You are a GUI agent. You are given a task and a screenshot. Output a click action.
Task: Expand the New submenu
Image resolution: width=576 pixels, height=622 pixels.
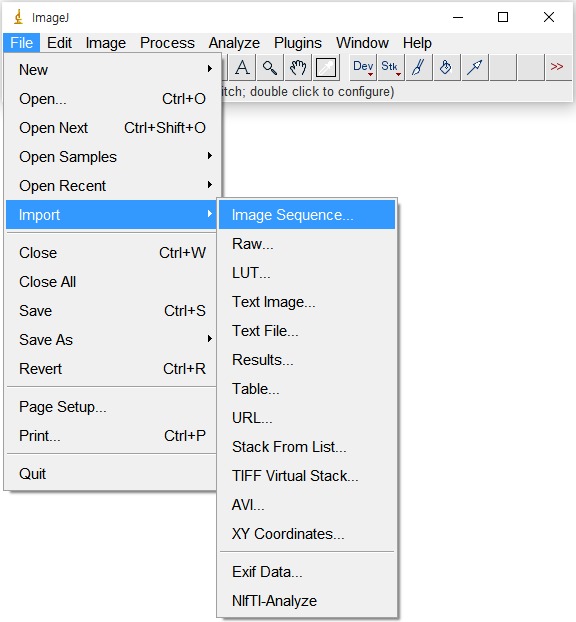[x=112, y=70]
